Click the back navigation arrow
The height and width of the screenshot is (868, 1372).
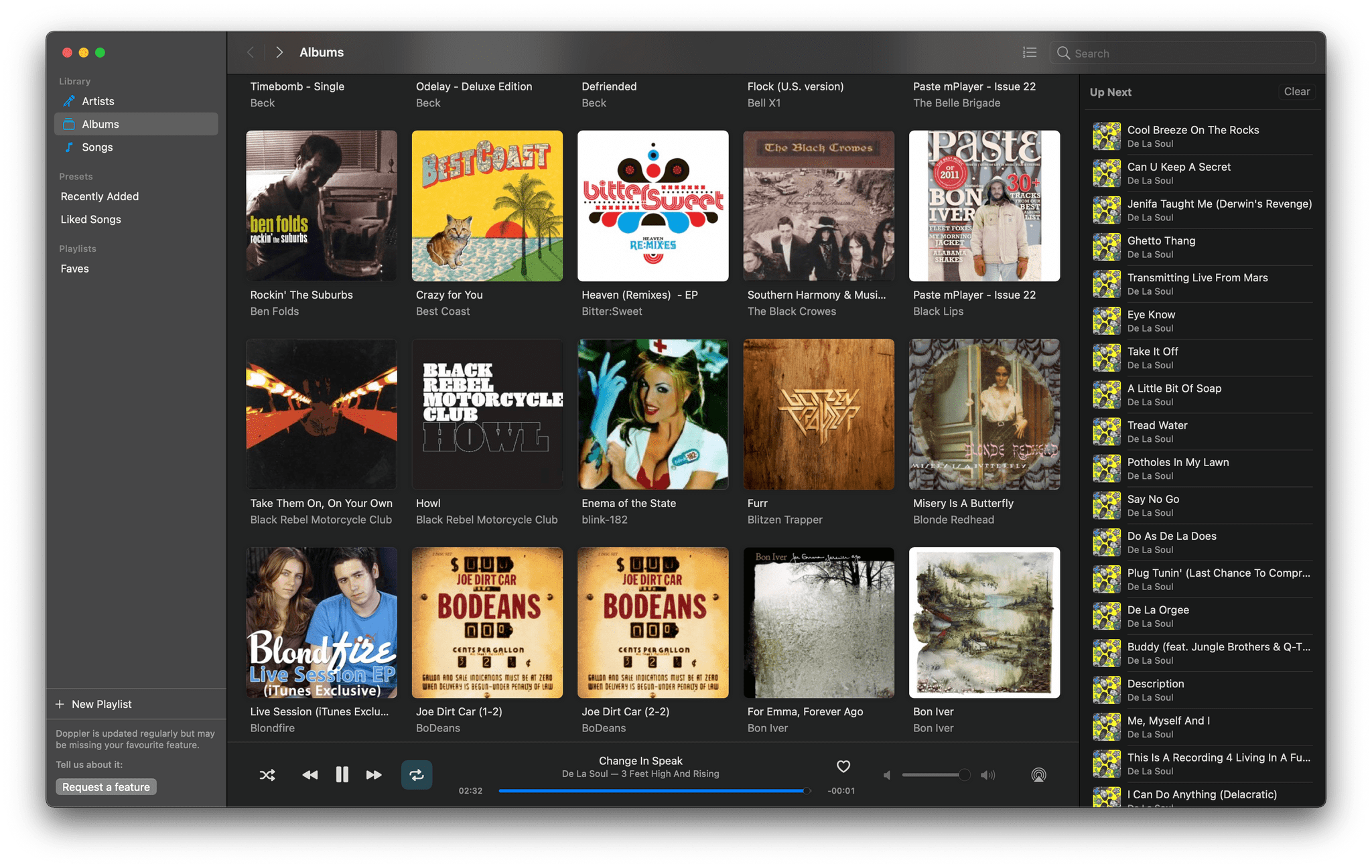pos(250,53)
